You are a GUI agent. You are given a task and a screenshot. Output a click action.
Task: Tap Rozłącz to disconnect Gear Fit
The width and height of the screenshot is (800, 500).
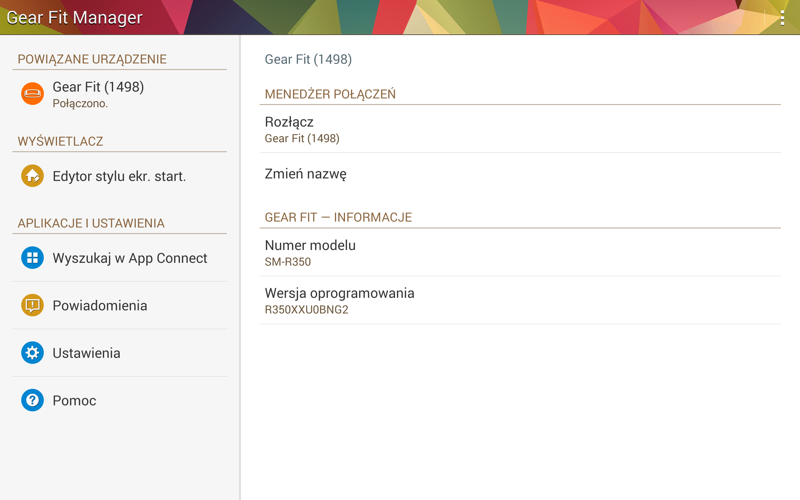coord(520,129)
